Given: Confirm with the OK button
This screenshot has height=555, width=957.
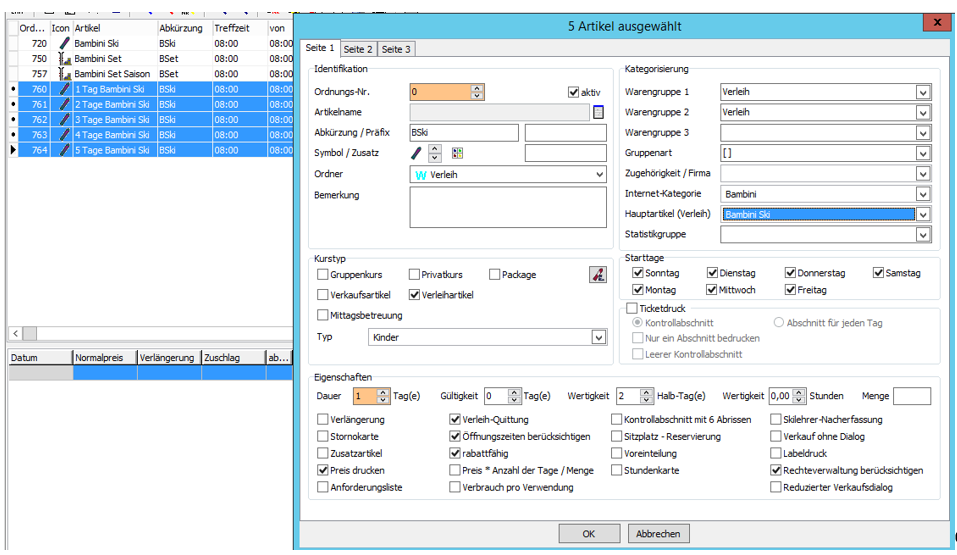Looking at the screenshot, I should 588,534.
